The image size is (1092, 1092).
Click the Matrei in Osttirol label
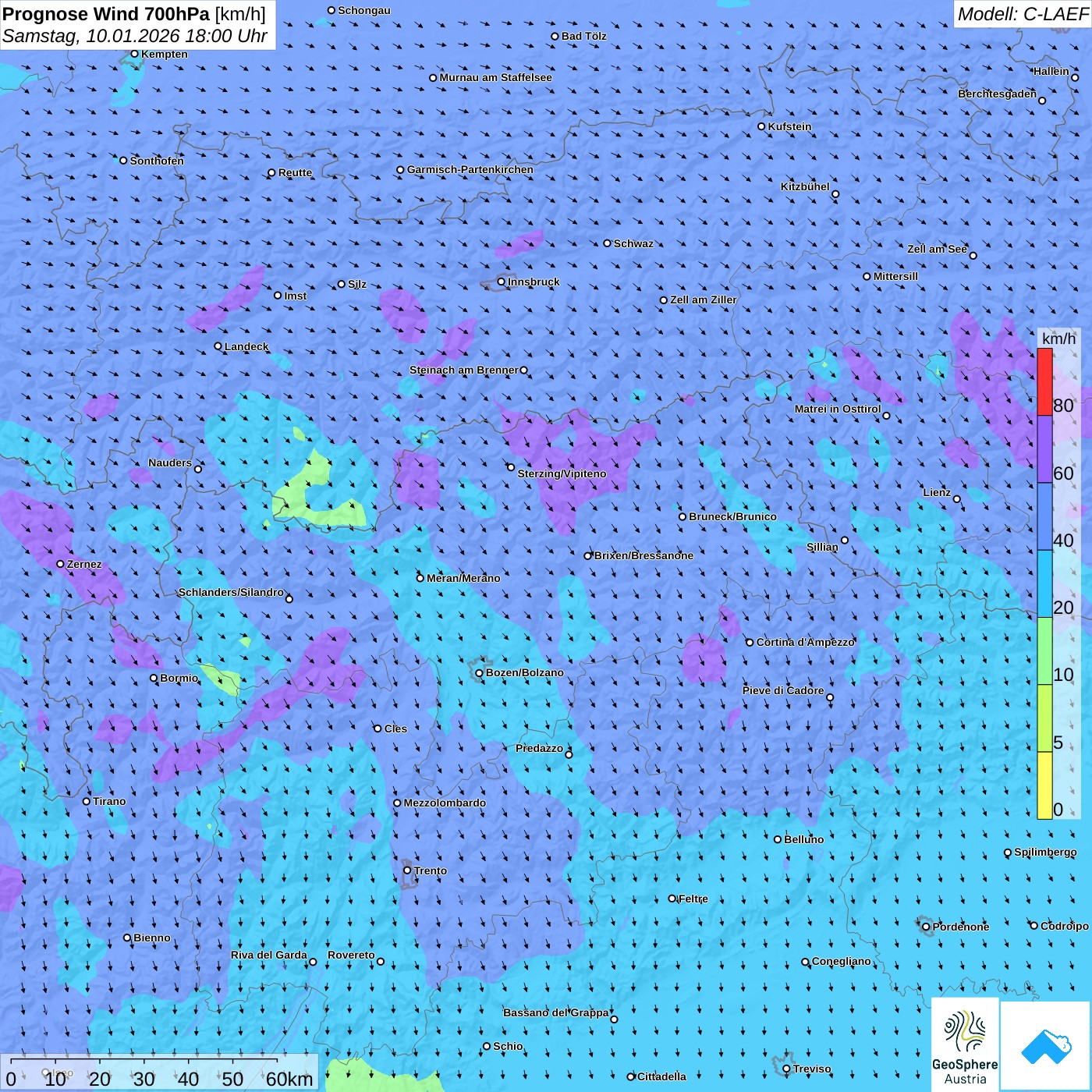coord(838,409)
